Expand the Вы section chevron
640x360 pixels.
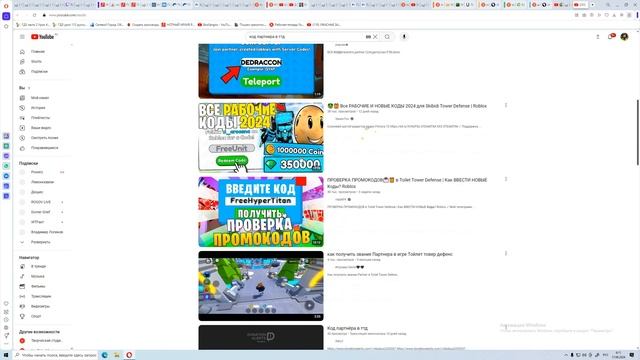(x=29, y=88)
